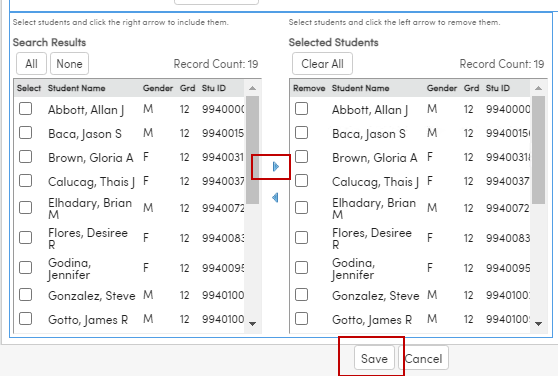
Task: Mark Abbott, Allan J for removal
Action: (x=301, y=109)
